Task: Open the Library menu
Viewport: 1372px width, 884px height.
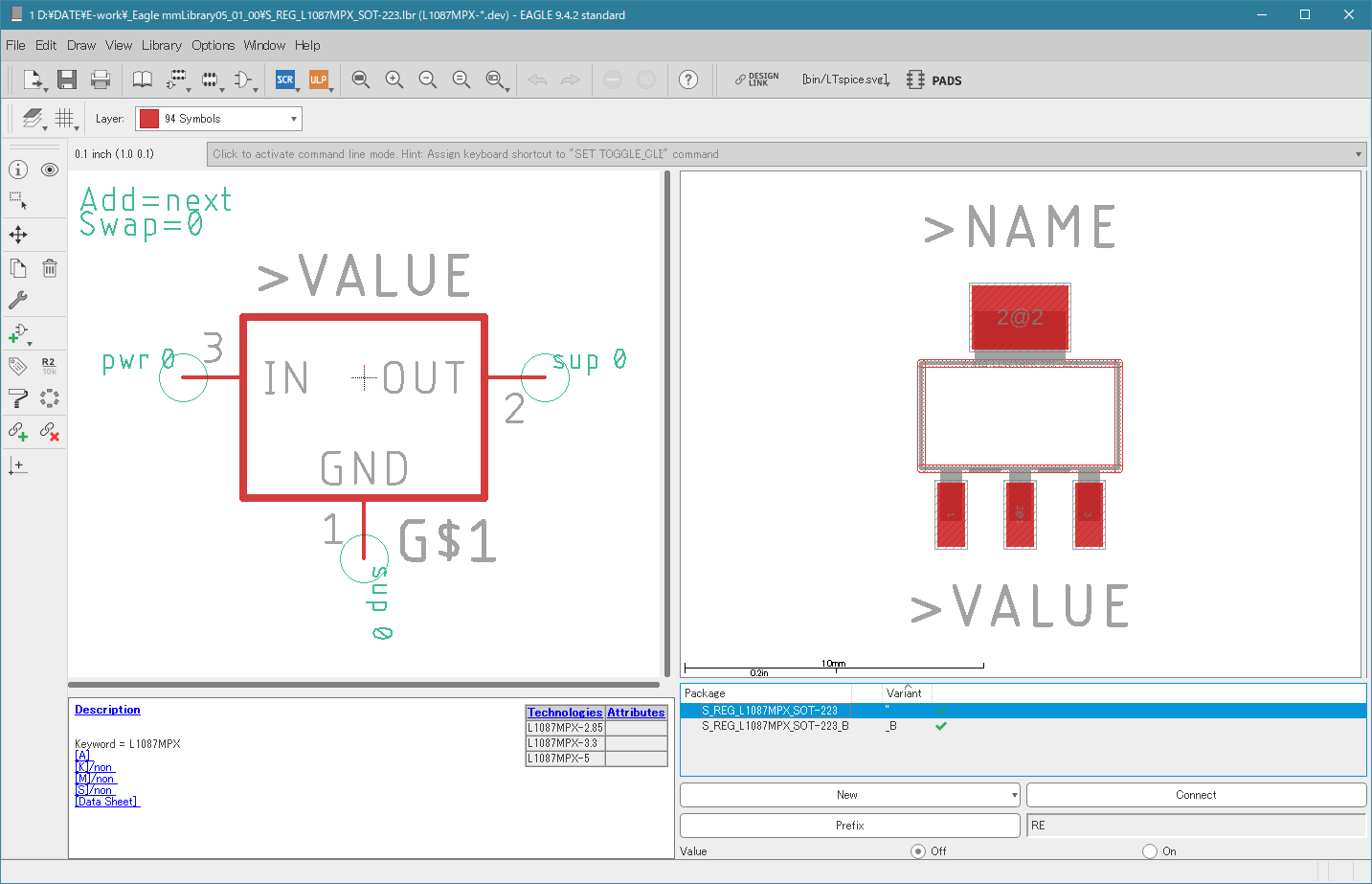Action: 161,45
